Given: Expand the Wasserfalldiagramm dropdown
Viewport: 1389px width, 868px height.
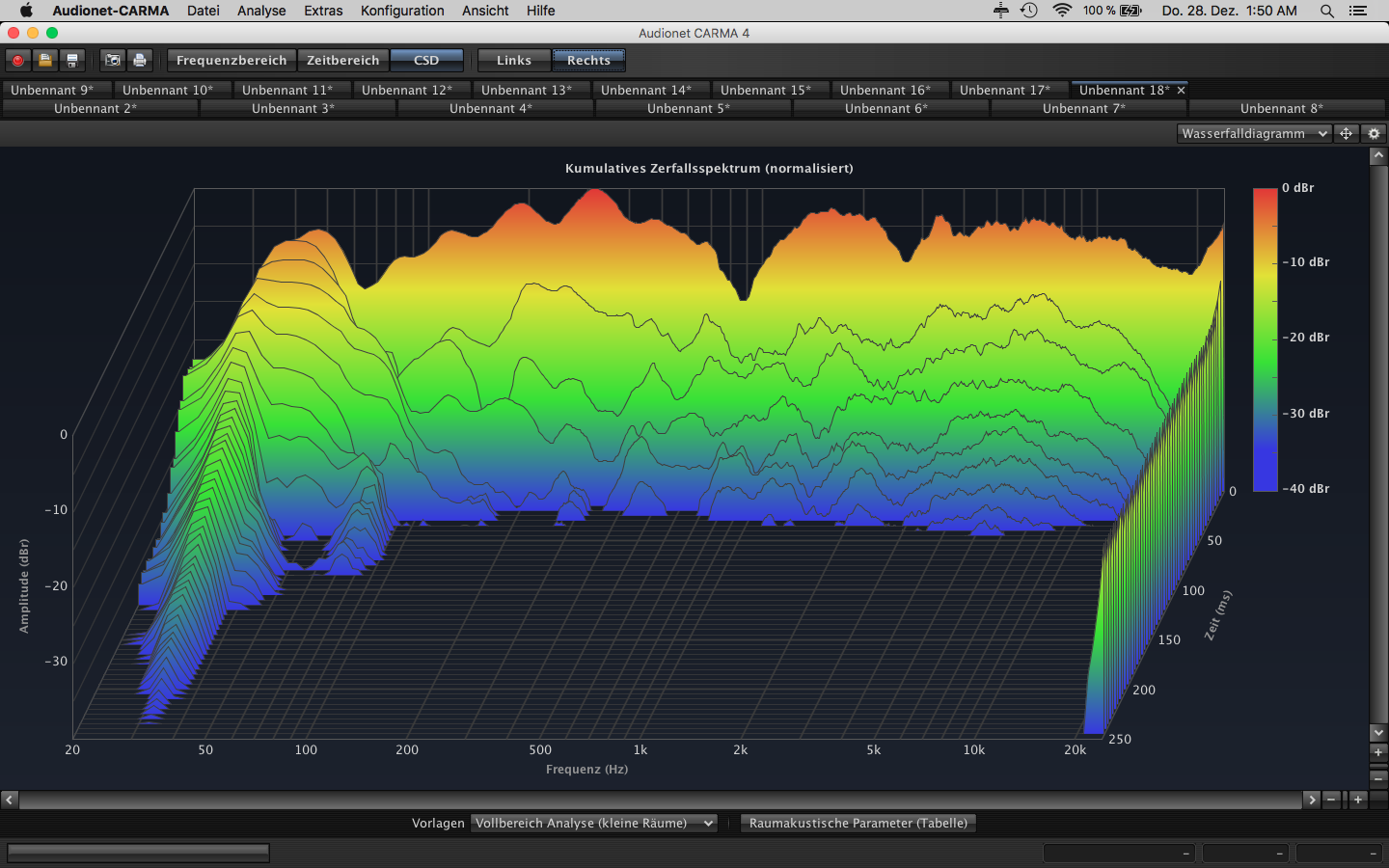Looking at the screenshot, I should [1253, 134].
